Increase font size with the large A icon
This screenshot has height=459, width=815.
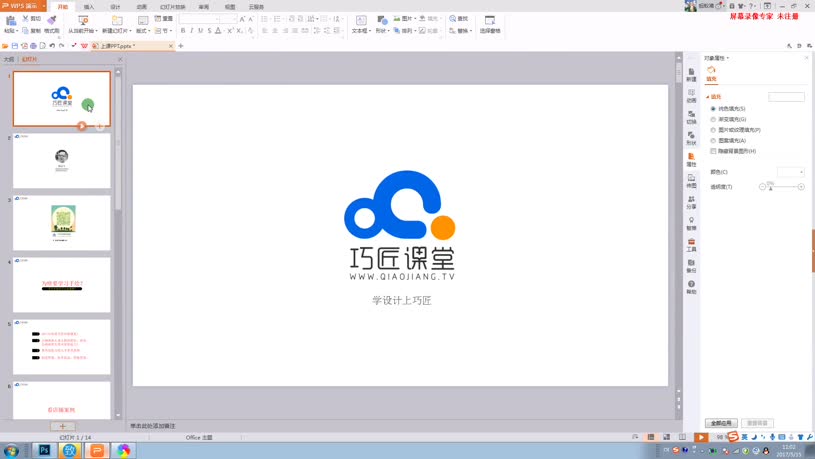click(242, 19)
